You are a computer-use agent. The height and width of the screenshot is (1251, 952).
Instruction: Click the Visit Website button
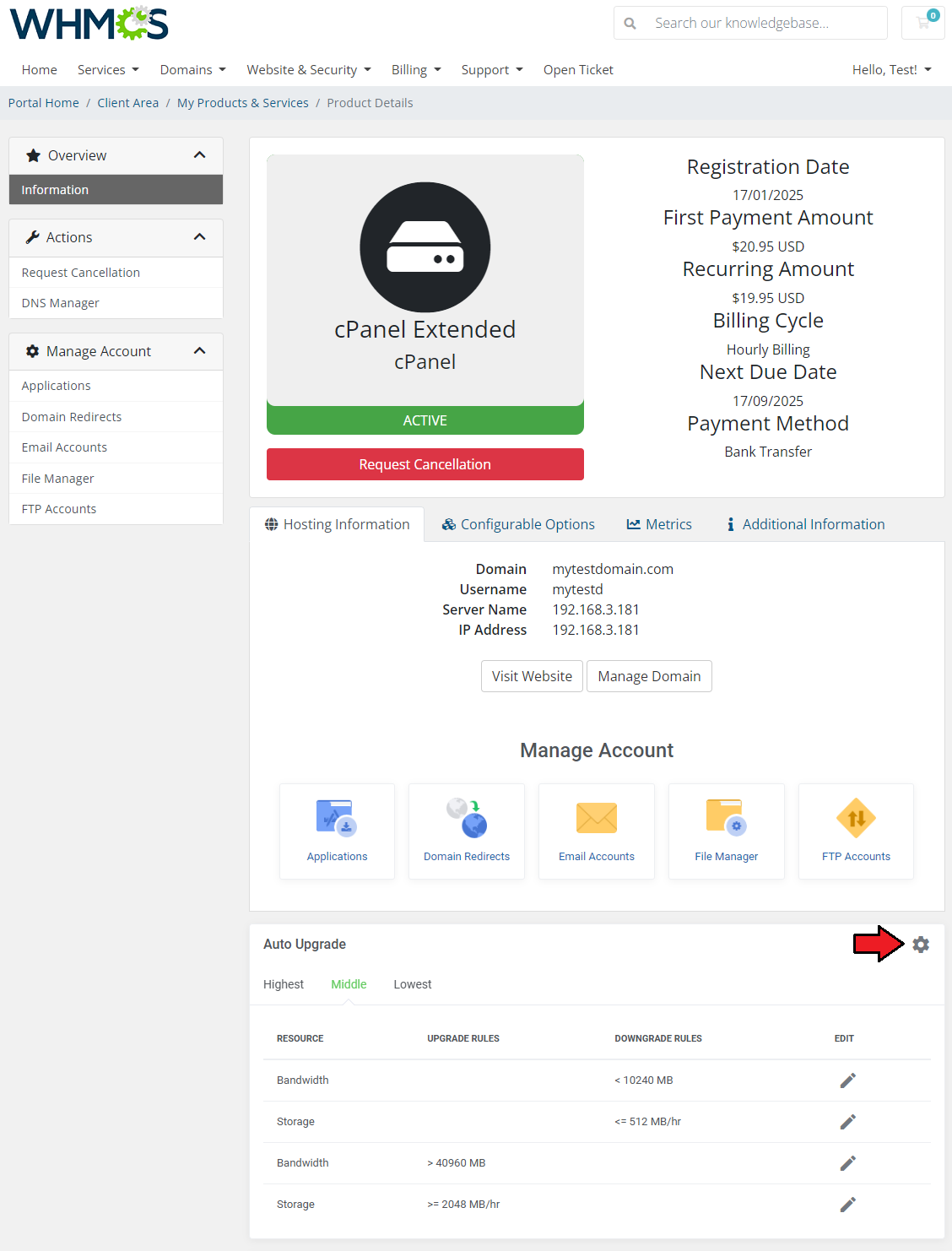[x=532, y=676]
